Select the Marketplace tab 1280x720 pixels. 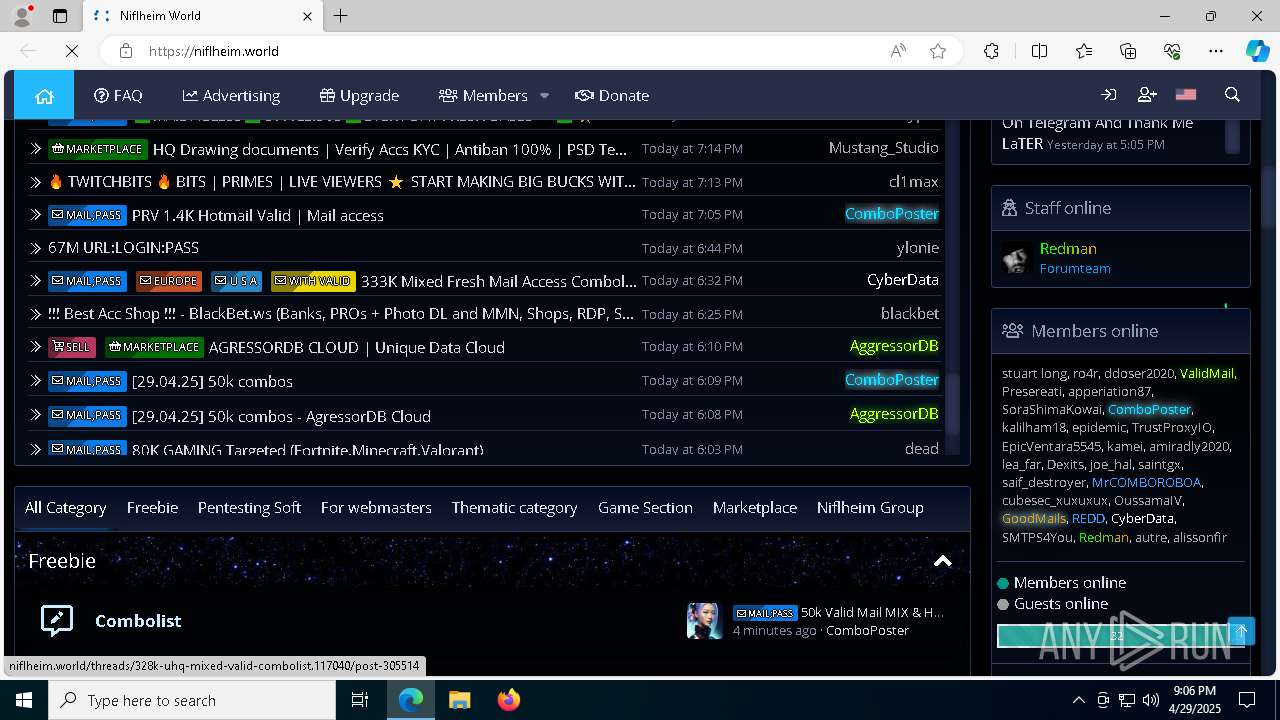tap(755, 508)
